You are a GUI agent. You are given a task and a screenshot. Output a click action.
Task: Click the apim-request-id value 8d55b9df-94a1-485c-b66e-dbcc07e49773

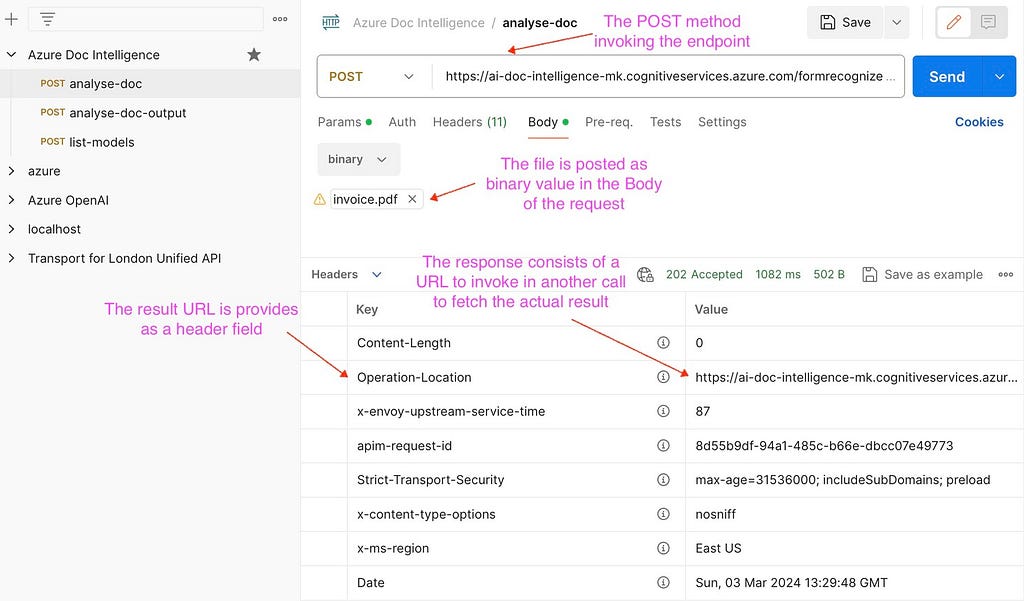(824, 446)
